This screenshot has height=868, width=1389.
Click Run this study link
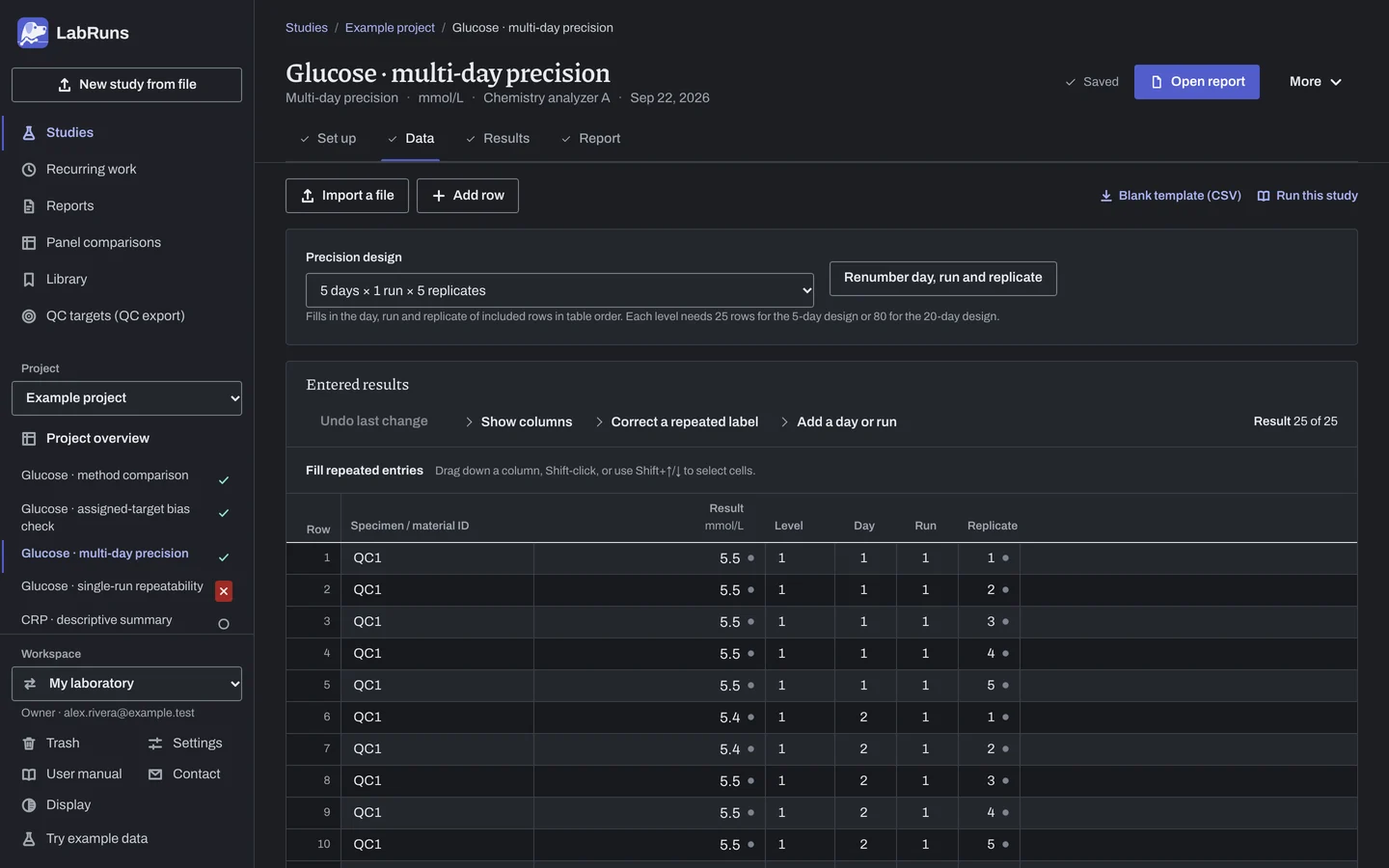[1307, 196]
